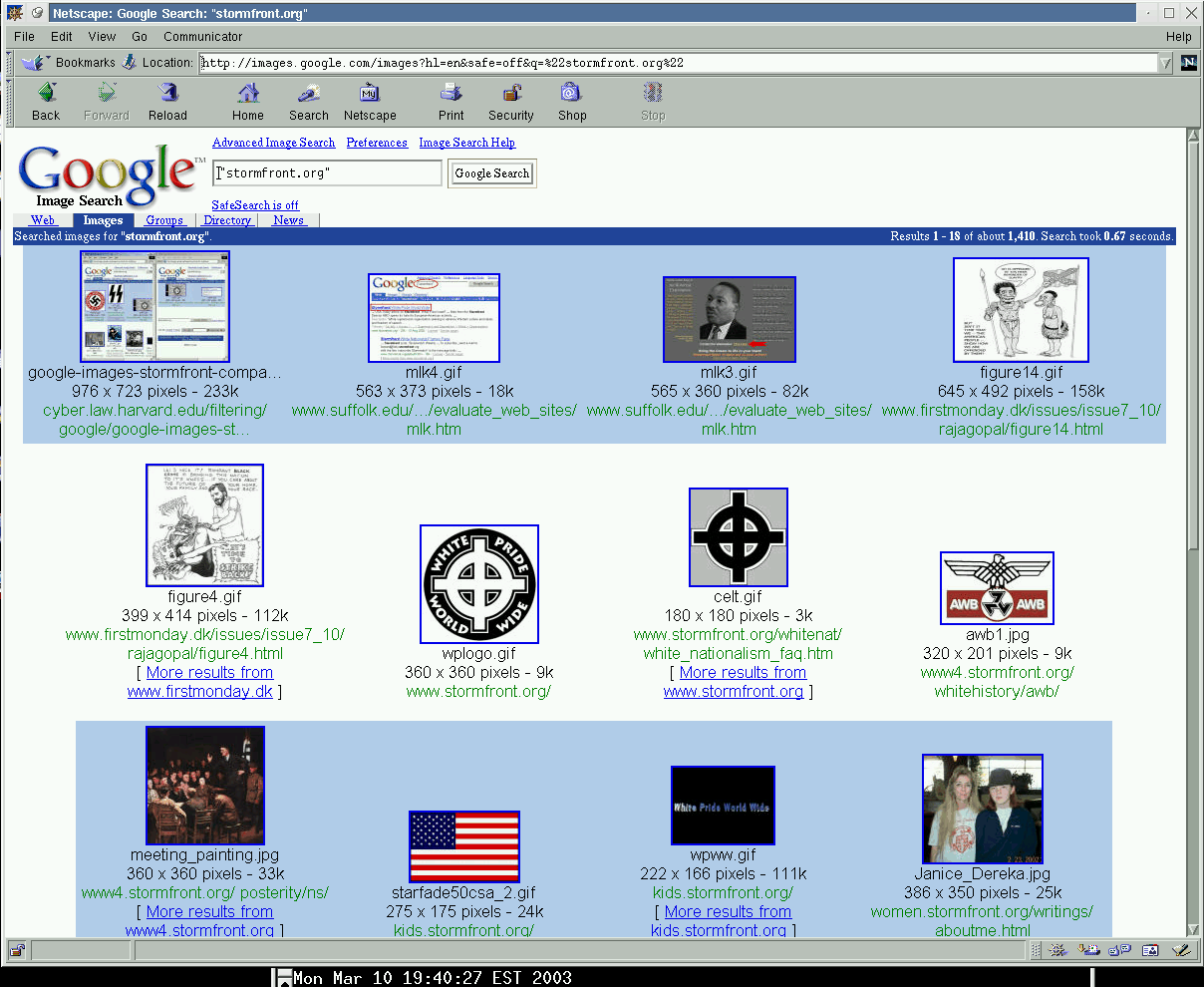
Task: Click the page proxy icon beside Location
Action: pyautogui.click(x=130, y=62)
